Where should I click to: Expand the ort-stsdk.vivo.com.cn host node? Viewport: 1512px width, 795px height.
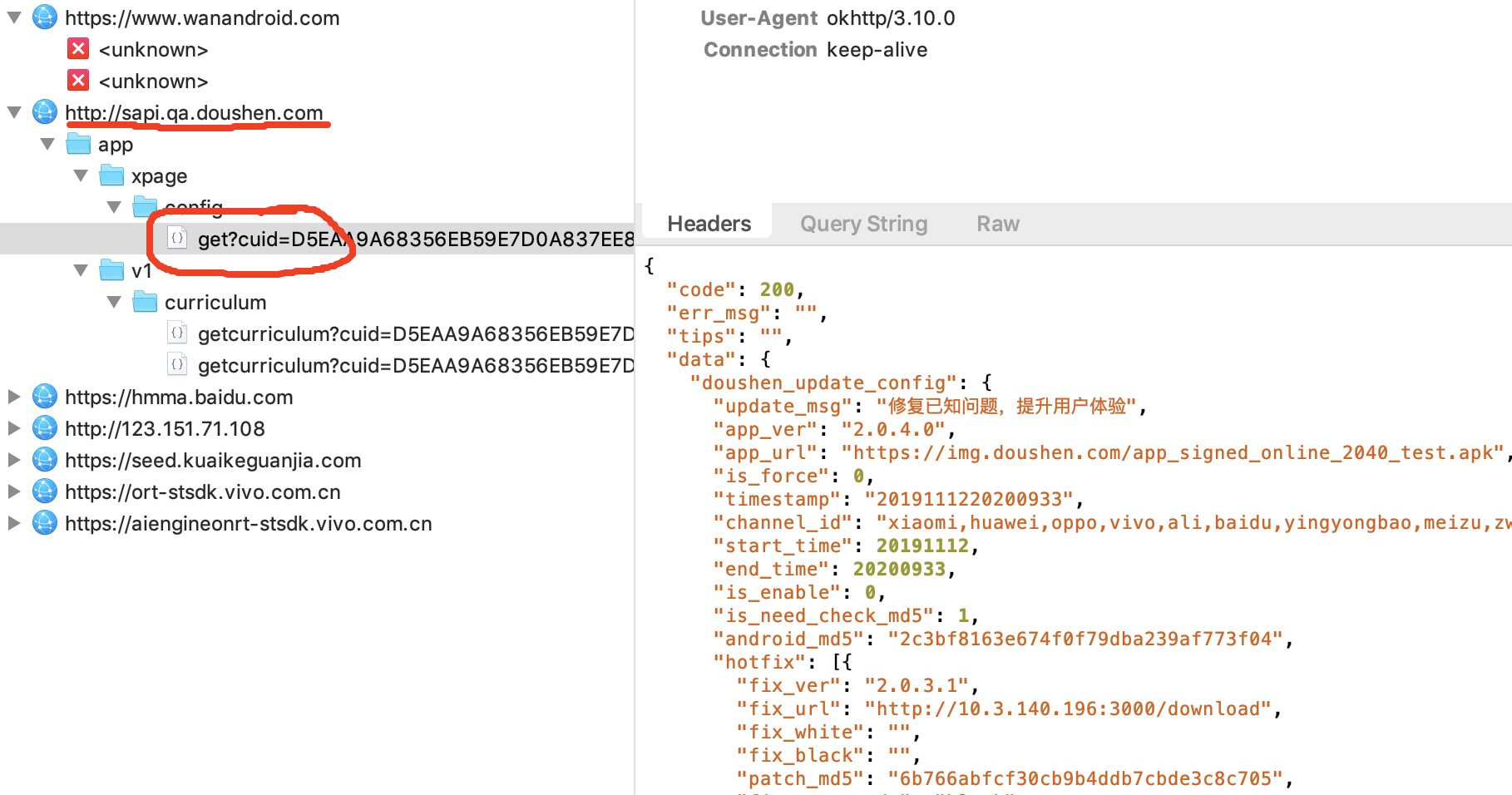pyautogui.click(x=14, y=491)
